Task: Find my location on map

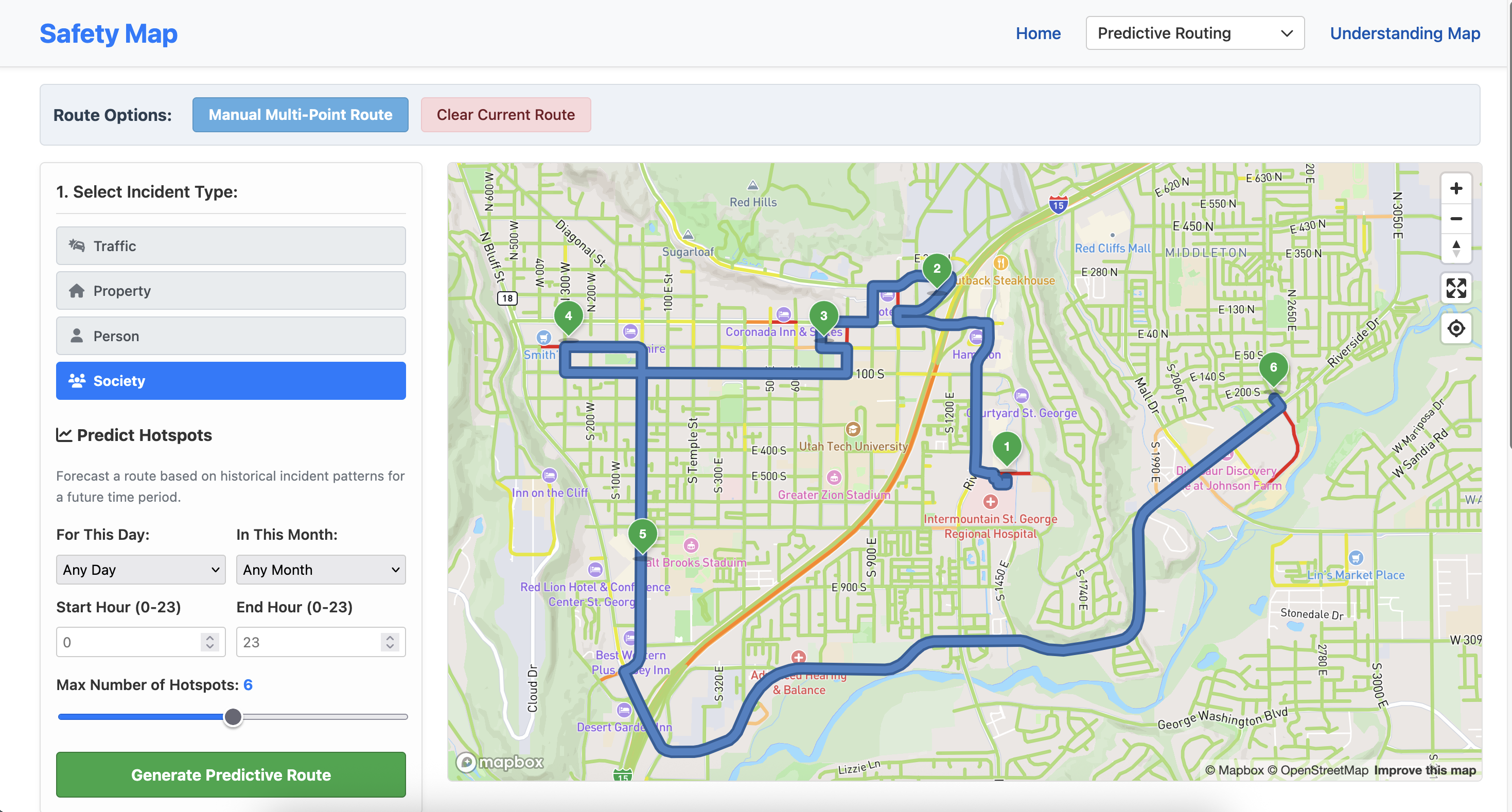Action: point(1456,328)
